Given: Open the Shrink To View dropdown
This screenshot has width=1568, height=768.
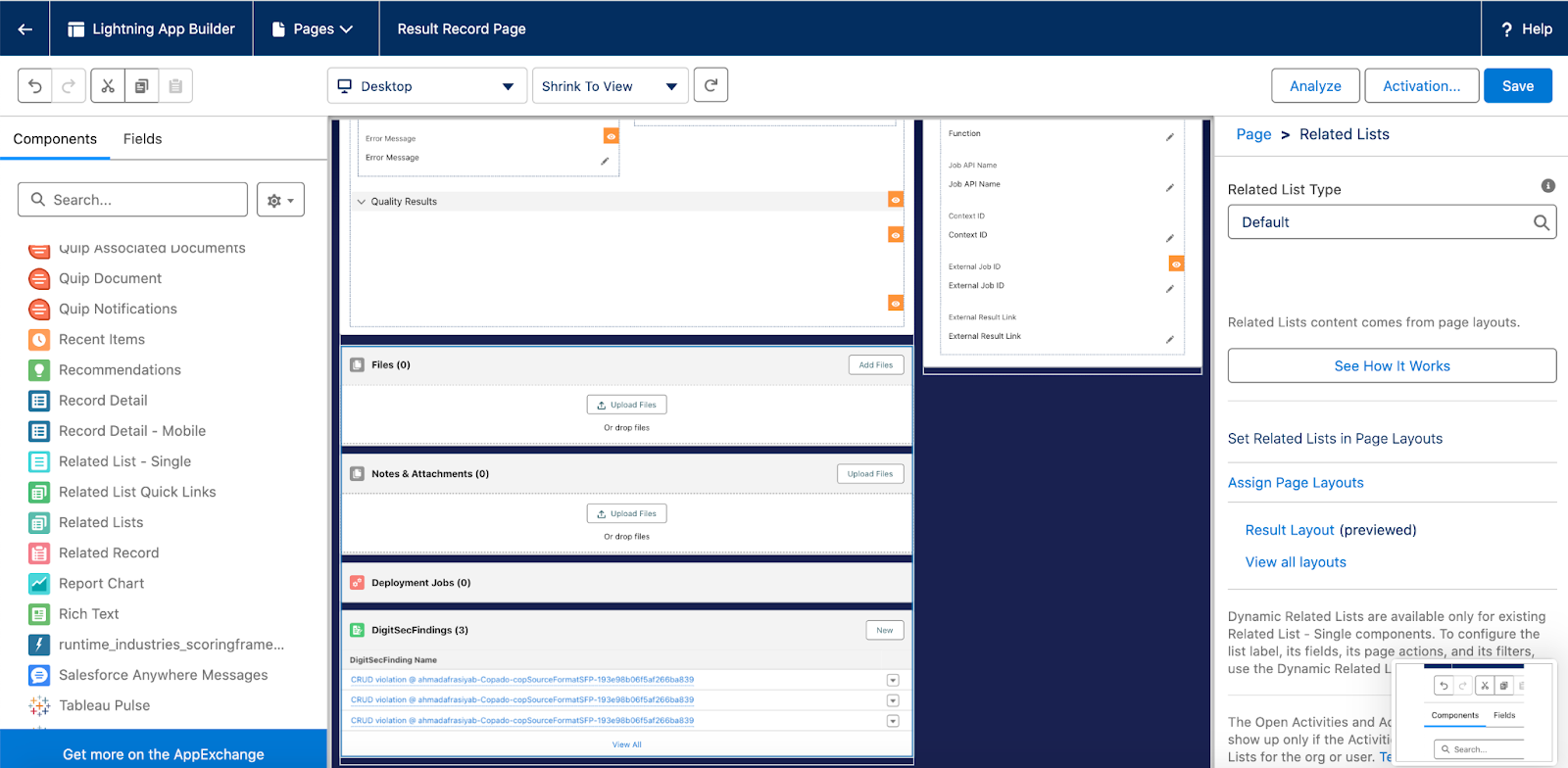Looking at the screenshot, I should coord(610,86).
